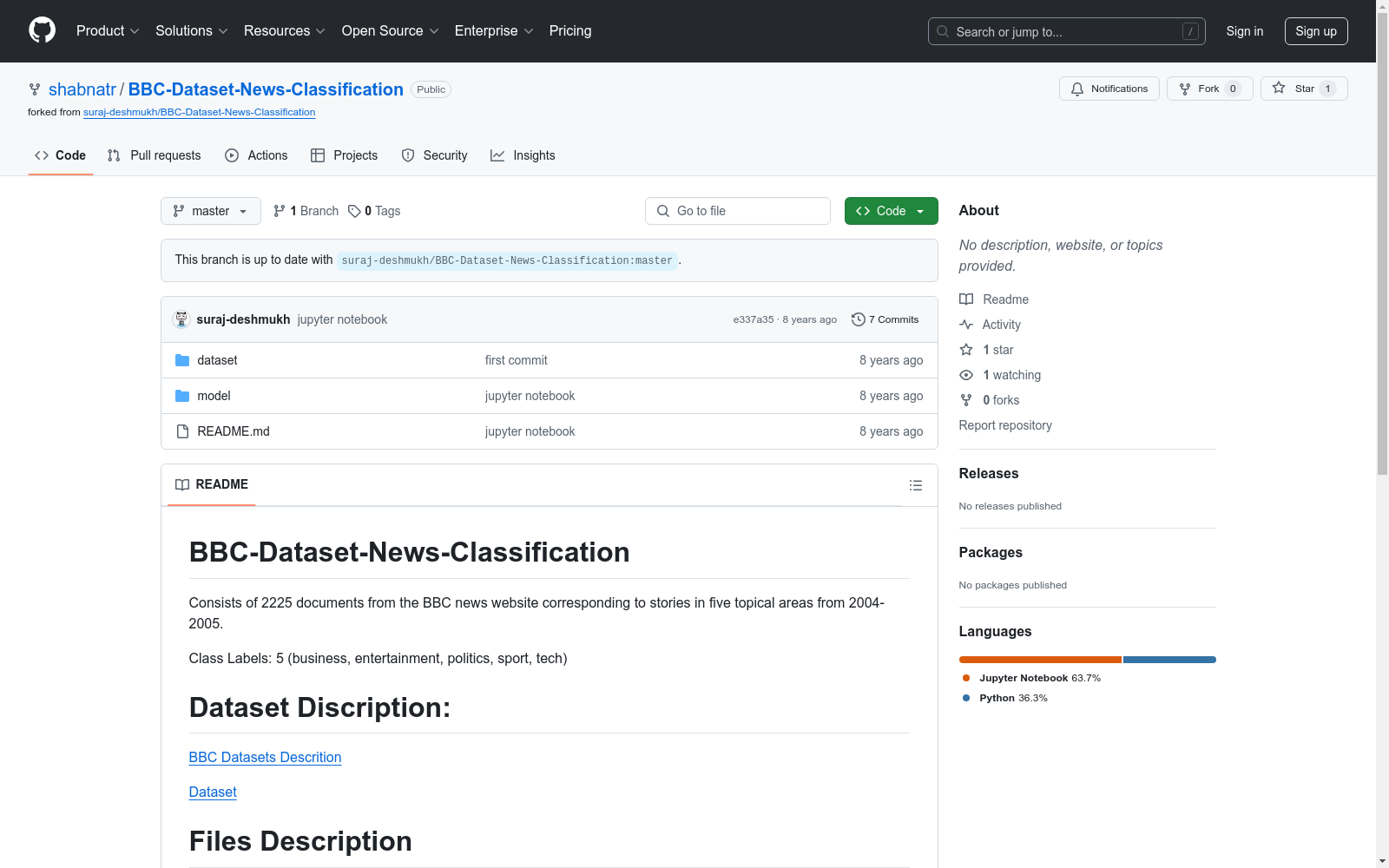Click the tag icon beside '0 Tags'

coord(354,211)
